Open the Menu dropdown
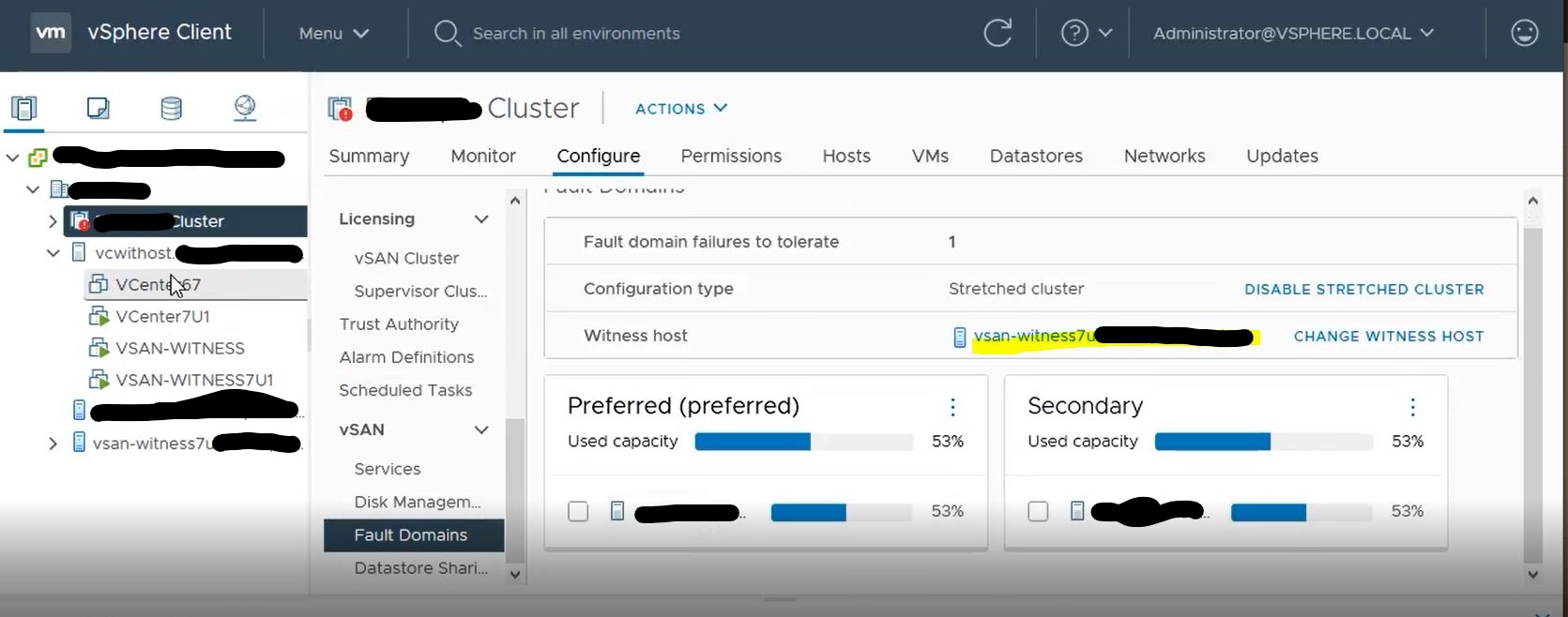 [x=334, y=33]
